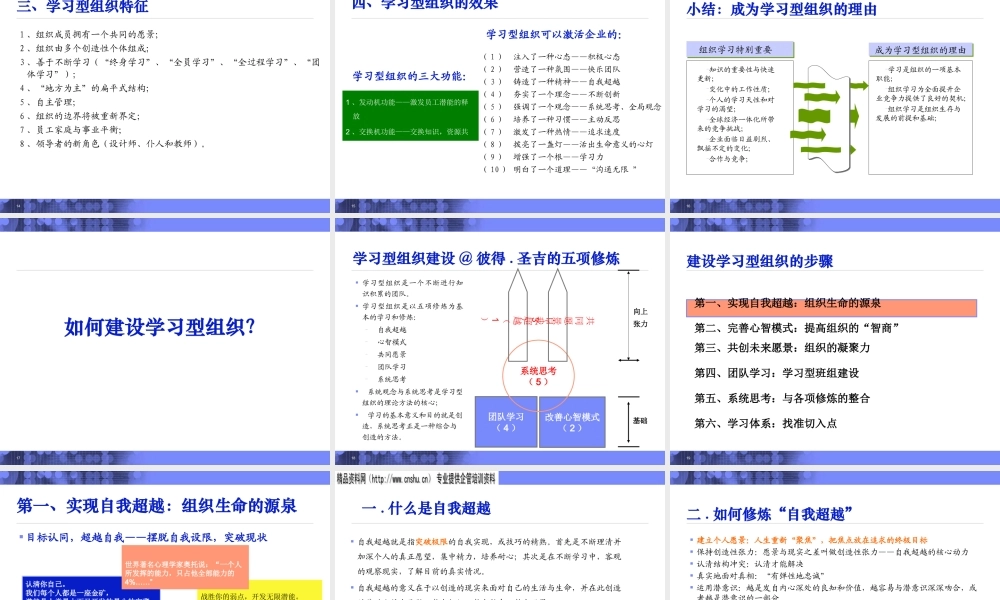This screenshot has height=600, width=1000.
Task: Click the 学习型组织的三大功能 heading
Action: coord(409,76)
